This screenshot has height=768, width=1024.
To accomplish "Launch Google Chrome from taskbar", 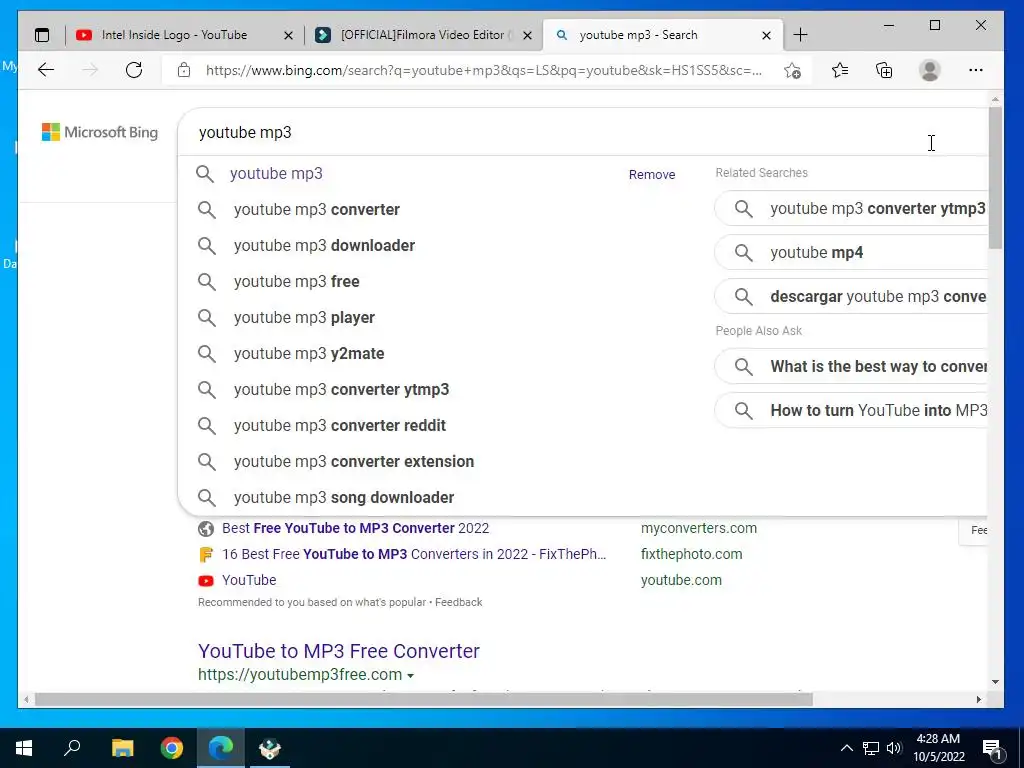I will pos(172,748).
